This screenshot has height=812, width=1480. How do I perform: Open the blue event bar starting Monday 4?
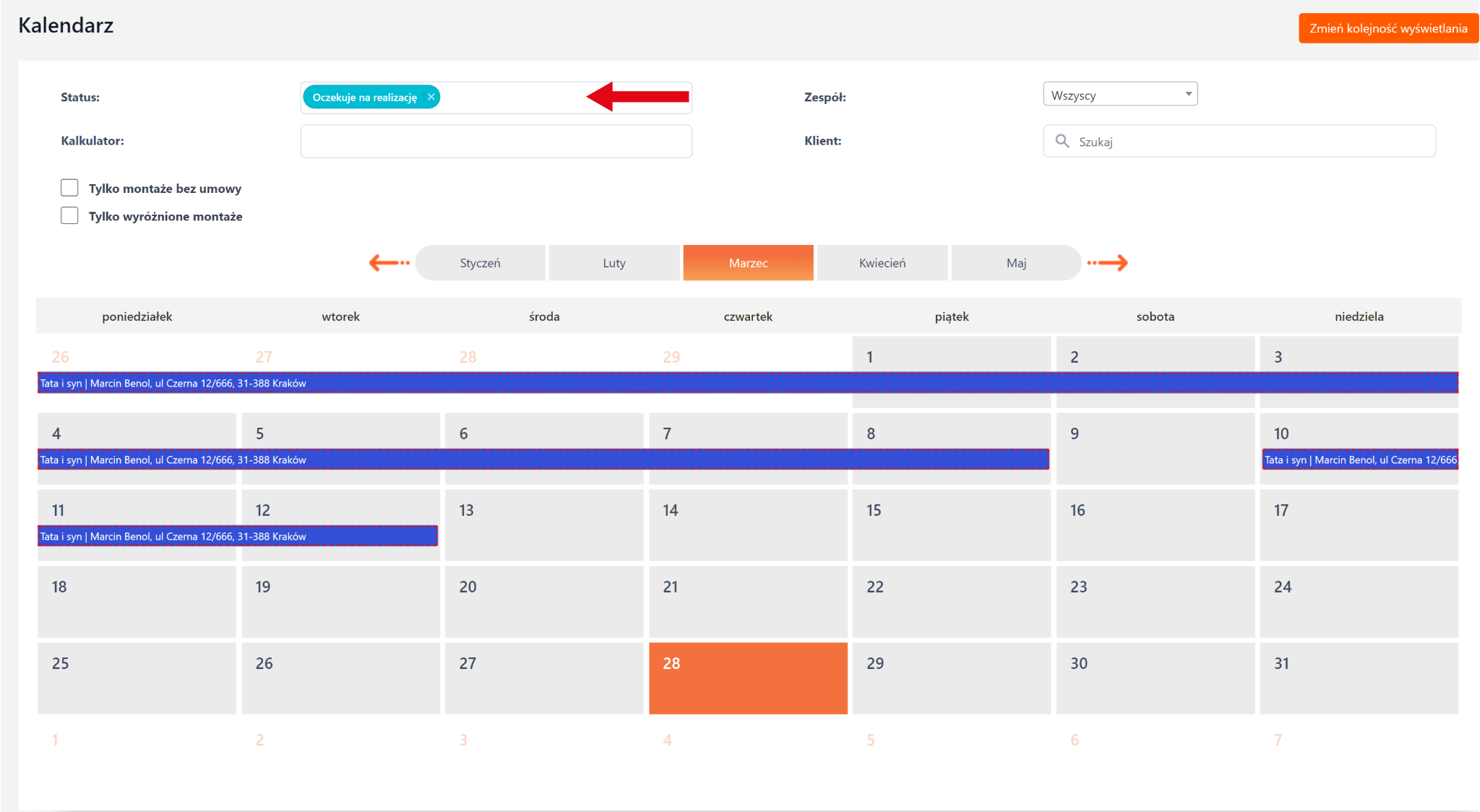[542, 459]
